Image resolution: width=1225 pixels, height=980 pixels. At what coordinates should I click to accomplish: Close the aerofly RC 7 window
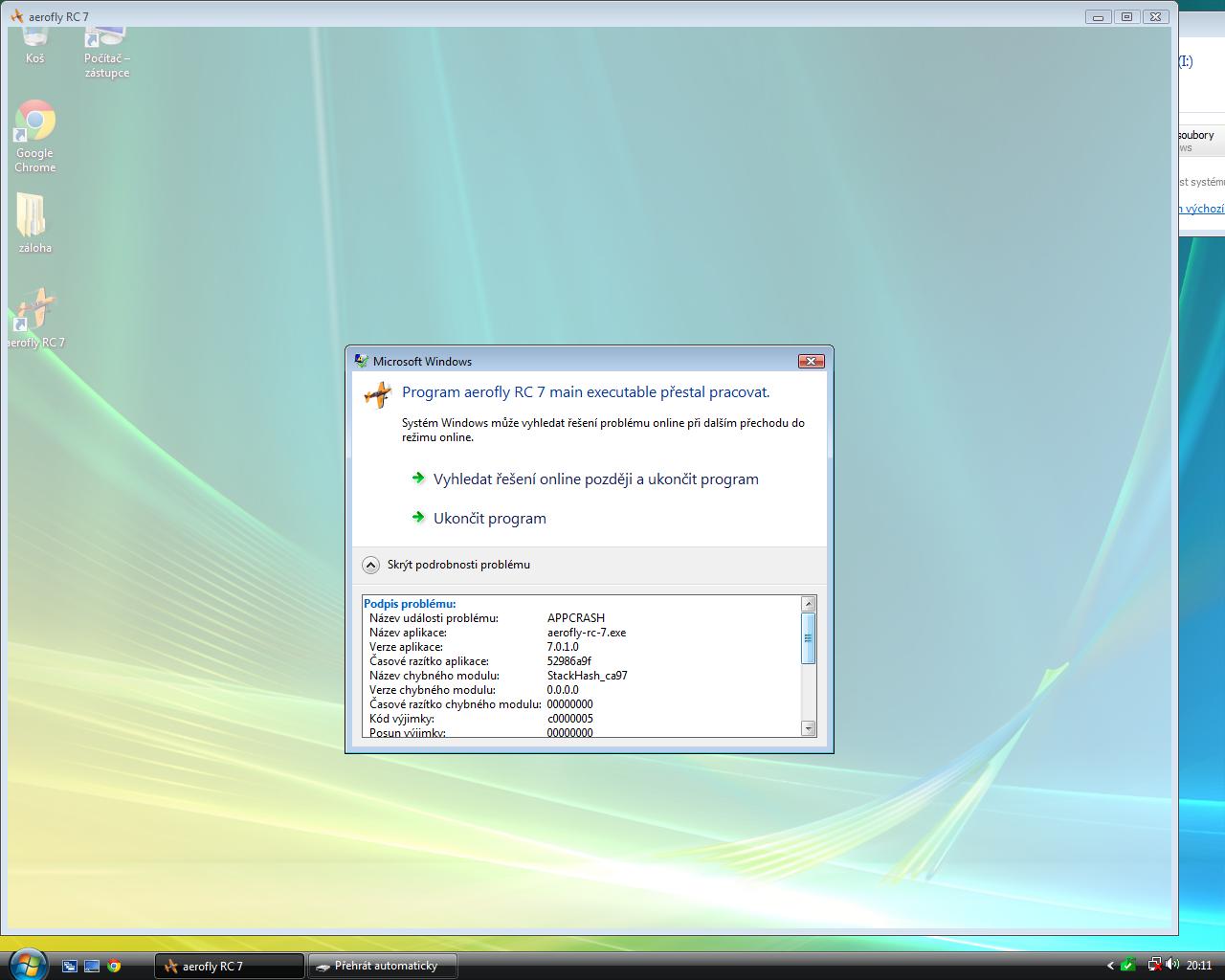pyautogui.click(x=1156, y=16)
